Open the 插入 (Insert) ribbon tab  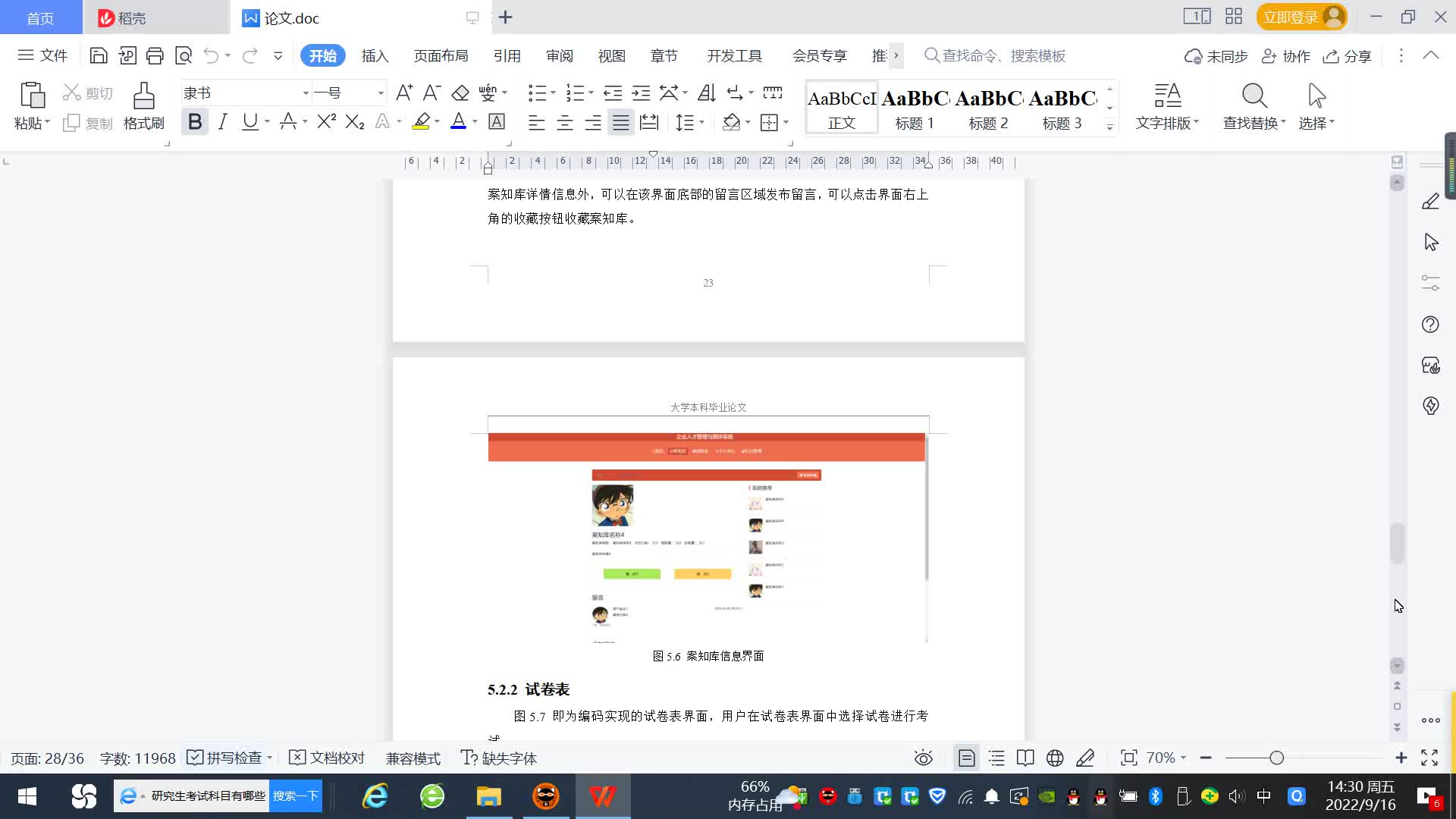point(375,56)
